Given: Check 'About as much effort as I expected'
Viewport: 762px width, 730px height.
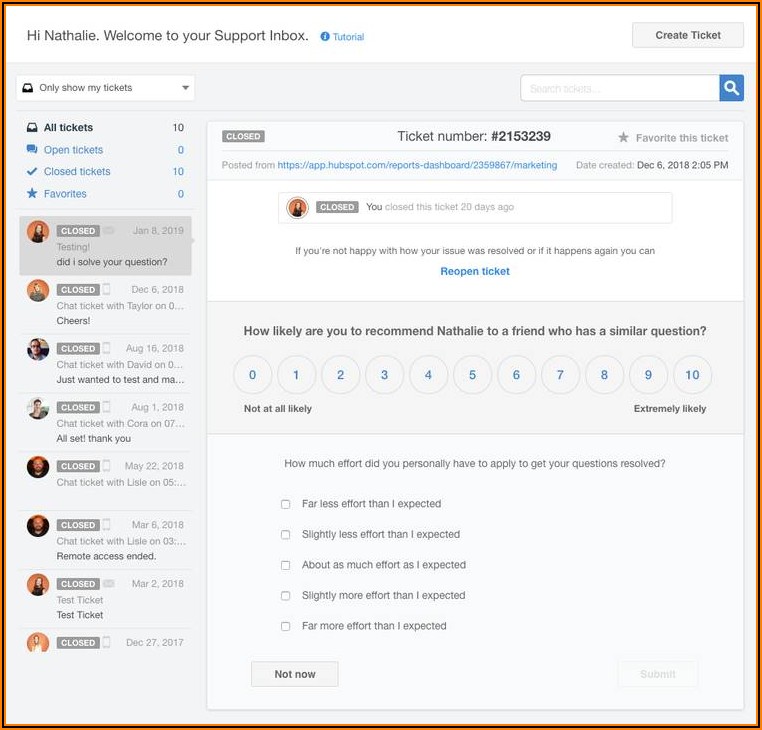Looking at the screenshot, I should [285, 565].
